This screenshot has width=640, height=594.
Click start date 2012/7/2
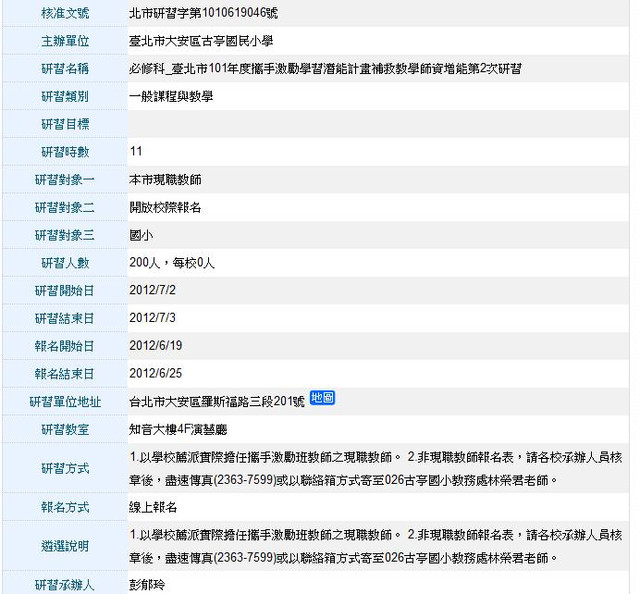(x=152, y=290)
